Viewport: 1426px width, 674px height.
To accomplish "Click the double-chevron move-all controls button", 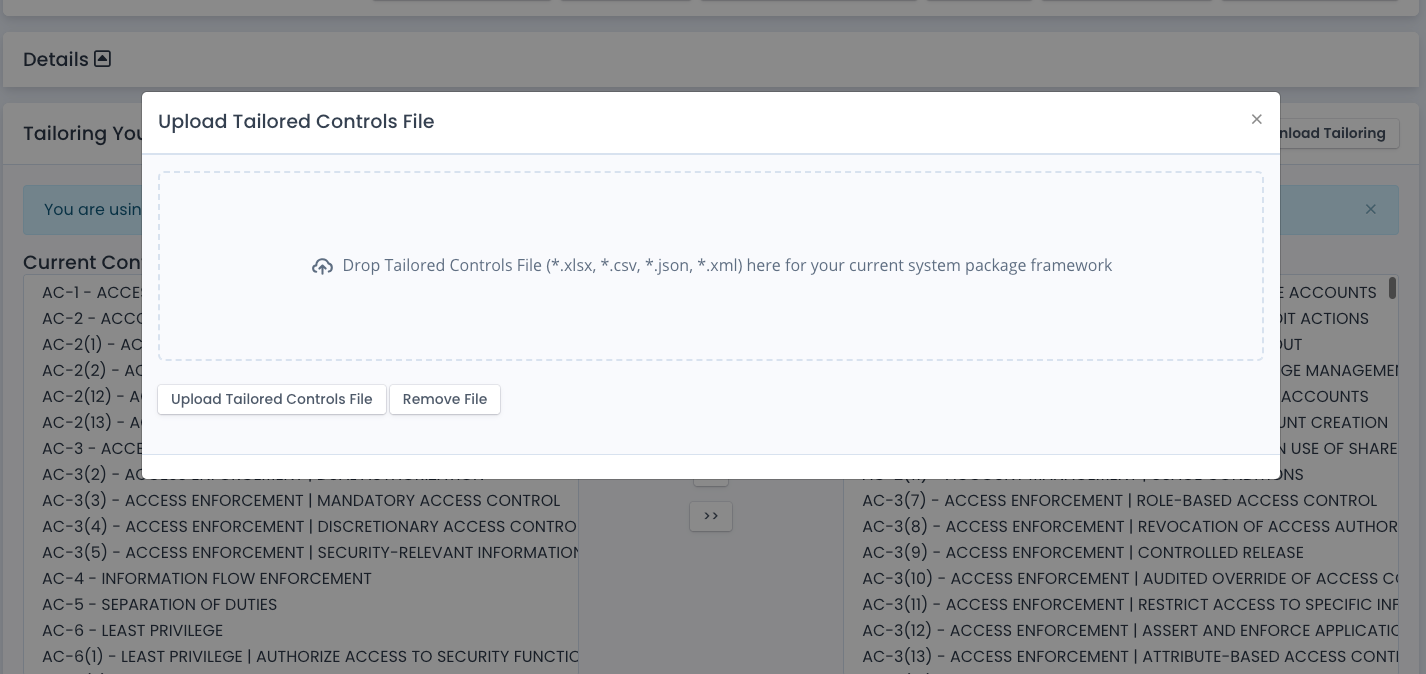I will pos(711,516).
